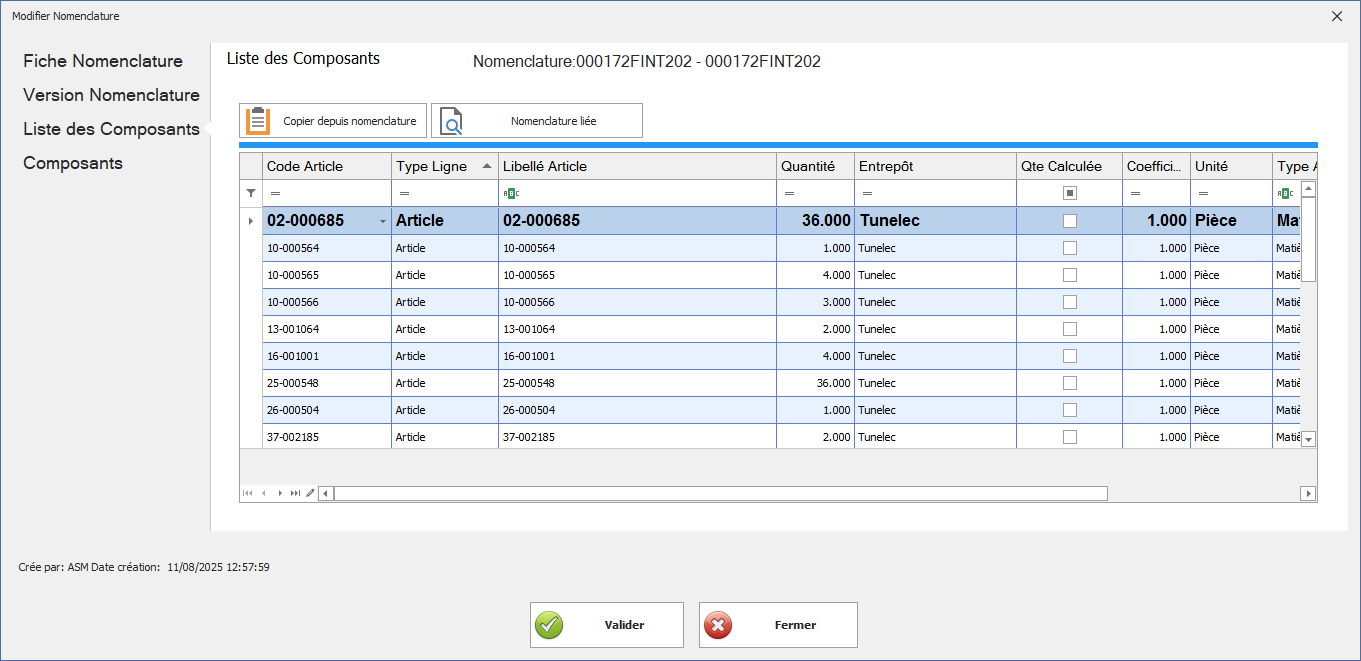Click the clipboard icon on Copier depuis nomenclature
This screenshot has height=661, width=1361.
(x=258, y=120)
